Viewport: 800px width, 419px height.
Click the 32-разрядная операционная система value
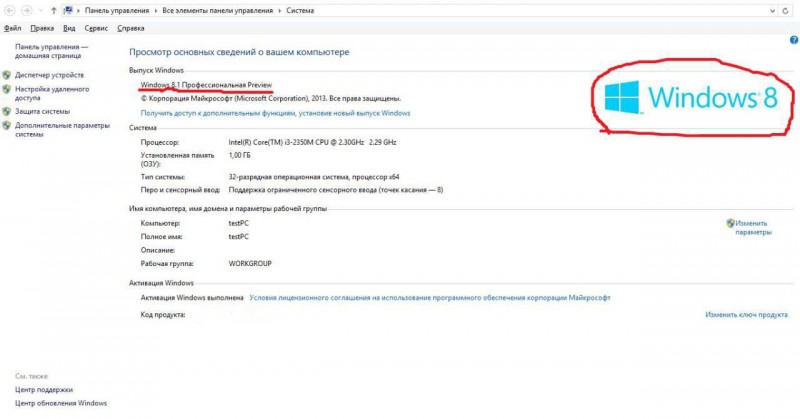314,177
